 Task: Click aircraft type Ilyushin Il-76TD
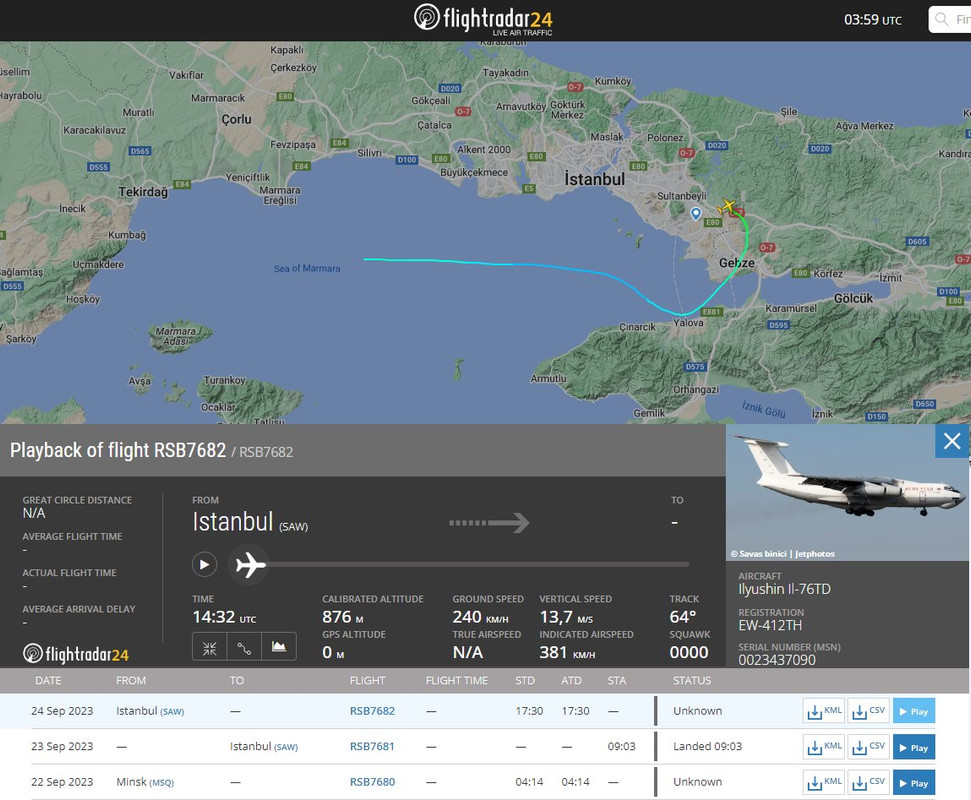tap(784, 589)
